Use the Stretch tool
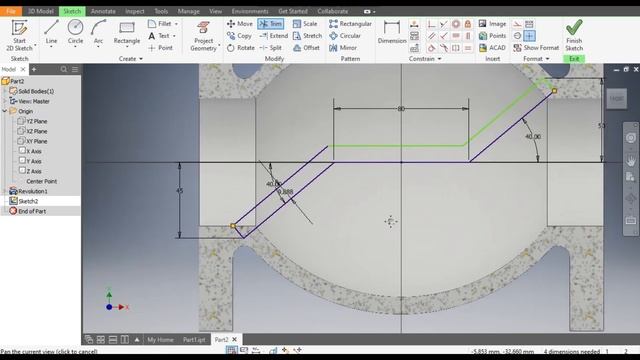The image size is (640, 360). click(x=307, y=36)
